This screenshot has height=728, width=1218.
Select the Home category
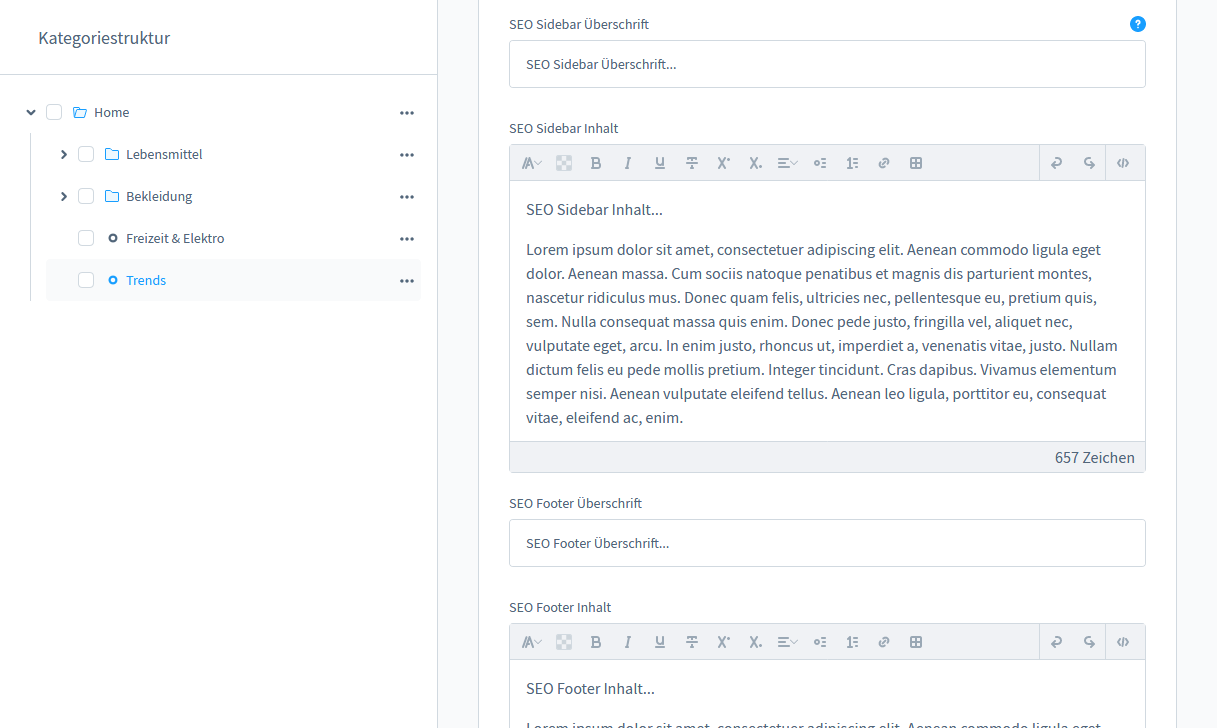point(112,112)
